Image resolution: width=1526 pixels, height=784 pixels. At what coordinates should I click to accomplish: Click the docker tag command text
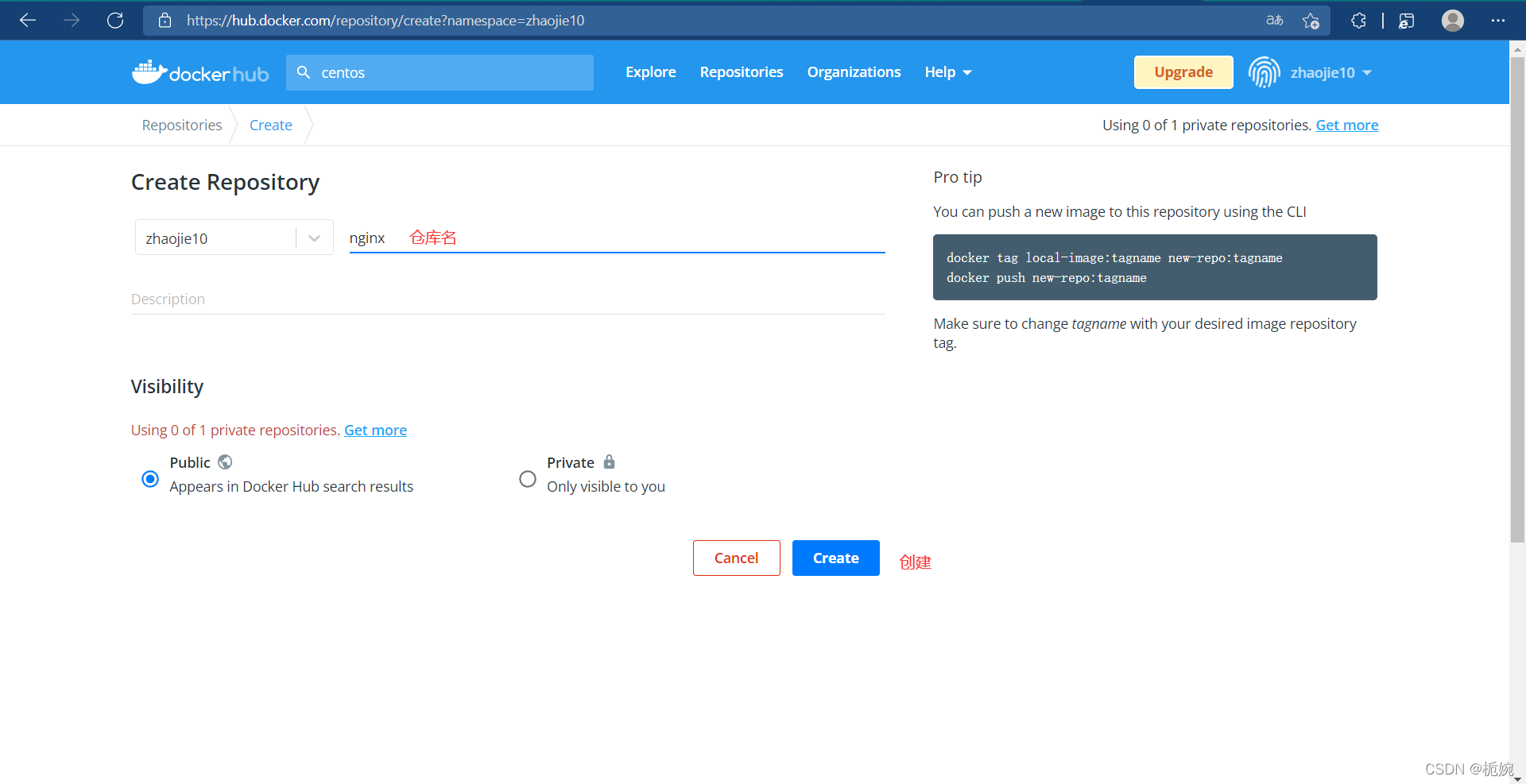coord(1114,258)
